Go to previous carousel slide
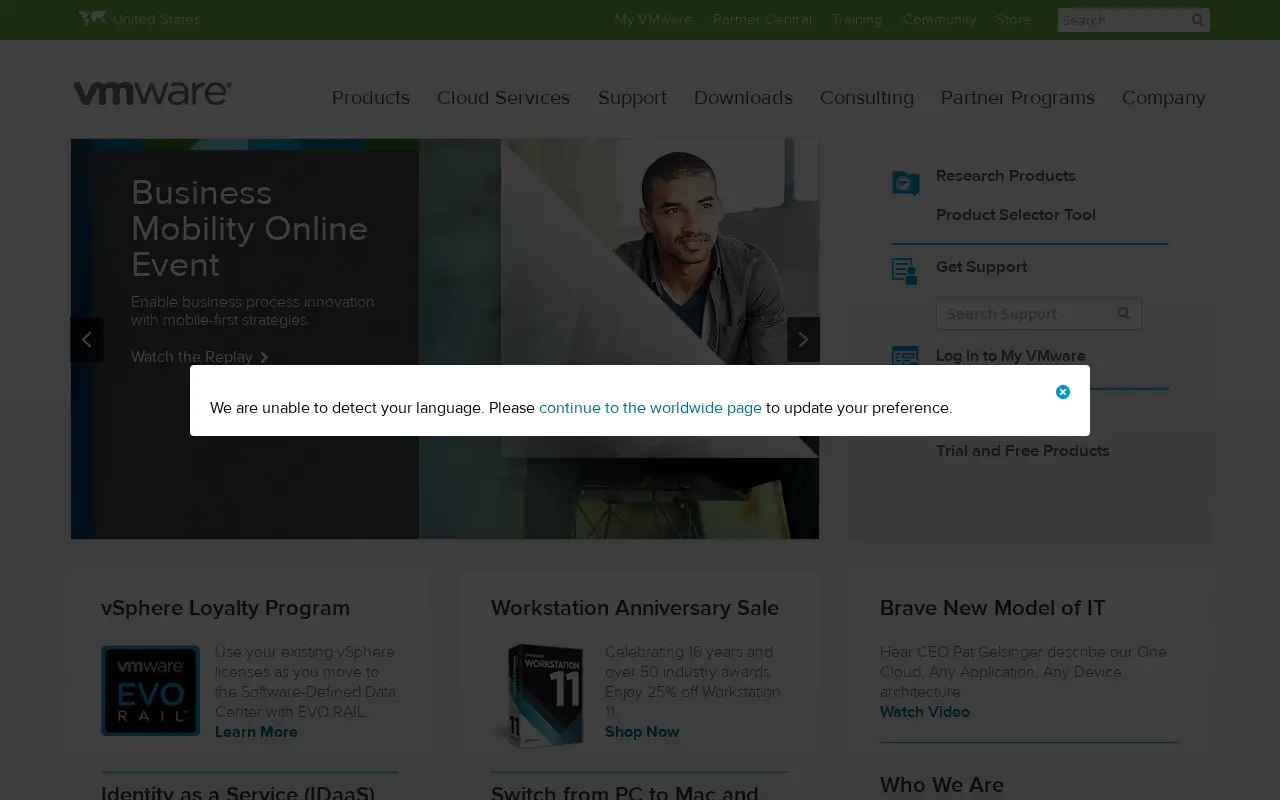The height and width of the screenshot is (800, 1280). [87, 339]
